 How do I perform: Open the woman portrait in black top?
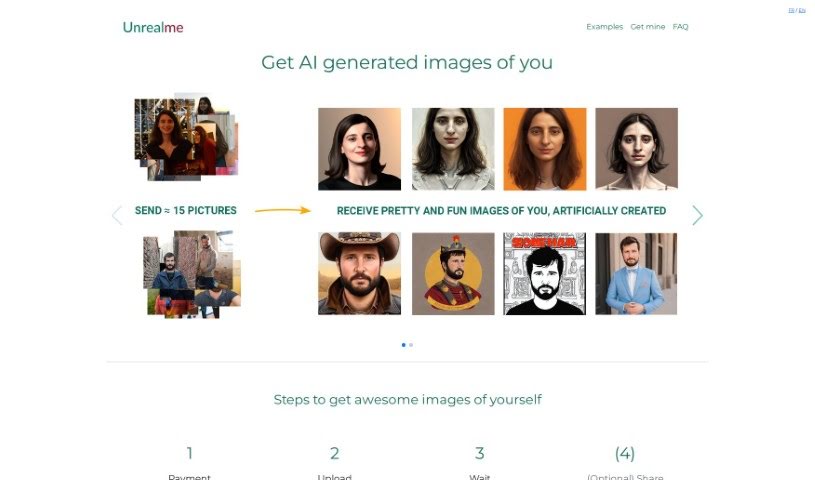pos(359,149)
